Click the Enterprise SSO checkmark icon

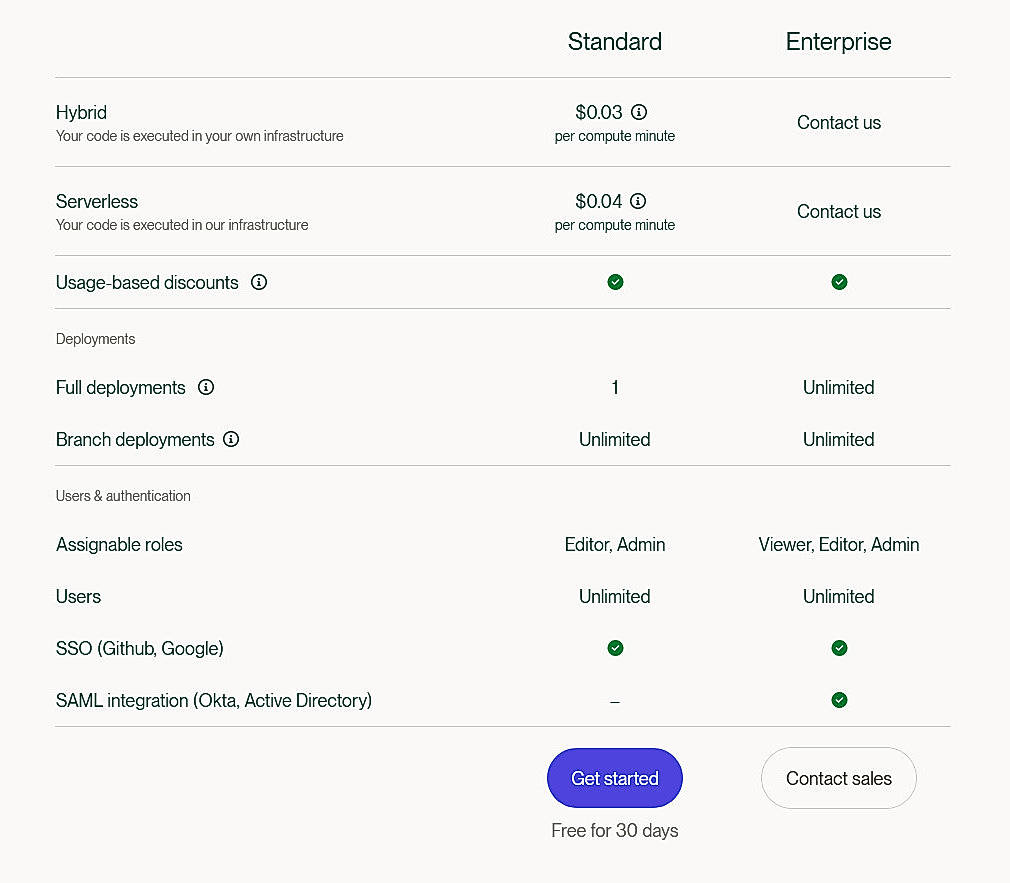click(839, 648)
